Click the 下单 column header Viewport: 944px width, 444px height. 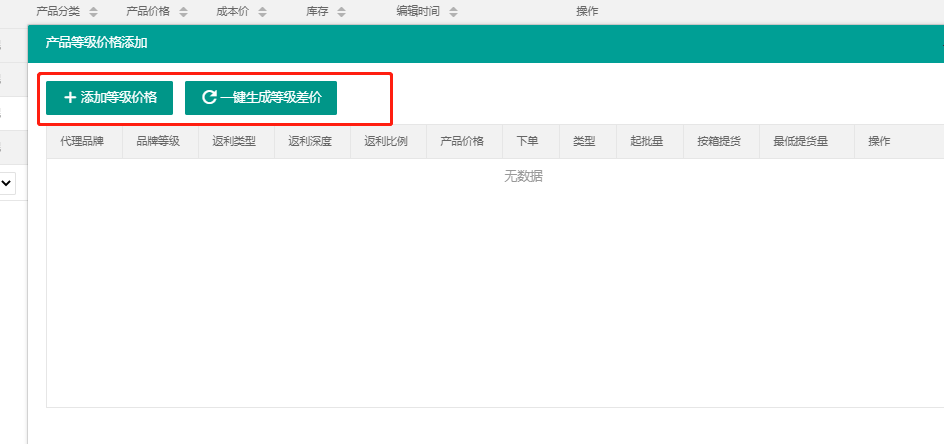527,142
